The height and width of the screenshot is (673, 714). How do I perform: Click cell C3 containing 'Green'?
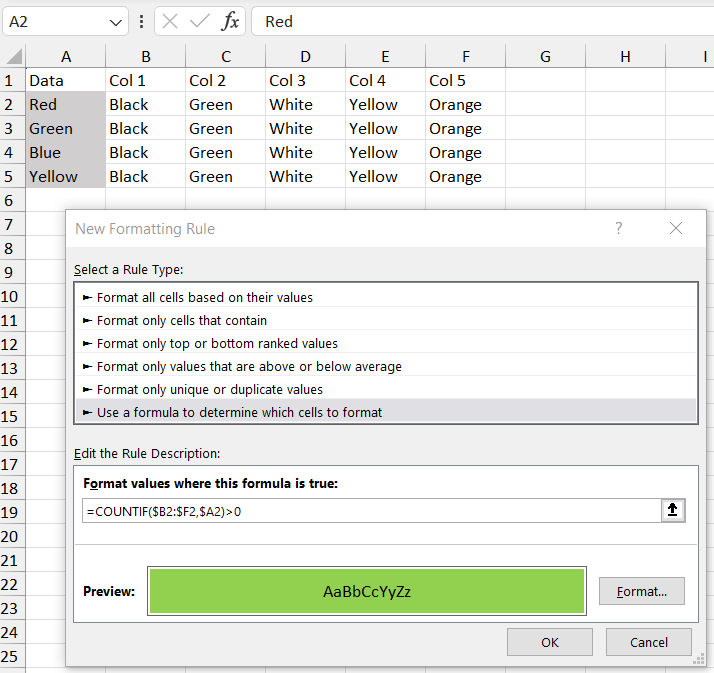tap(226, 128)
